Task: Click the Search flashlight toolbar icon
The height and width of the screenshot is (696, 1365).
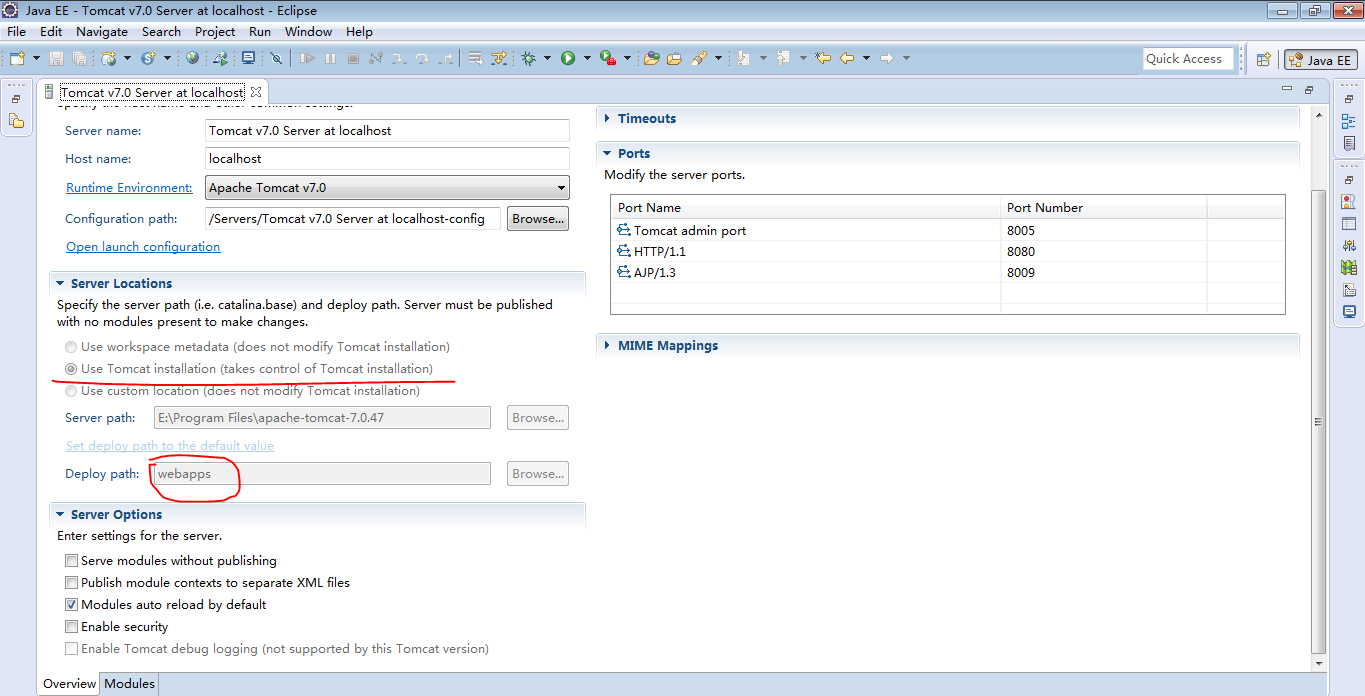Action: [700, 58]
